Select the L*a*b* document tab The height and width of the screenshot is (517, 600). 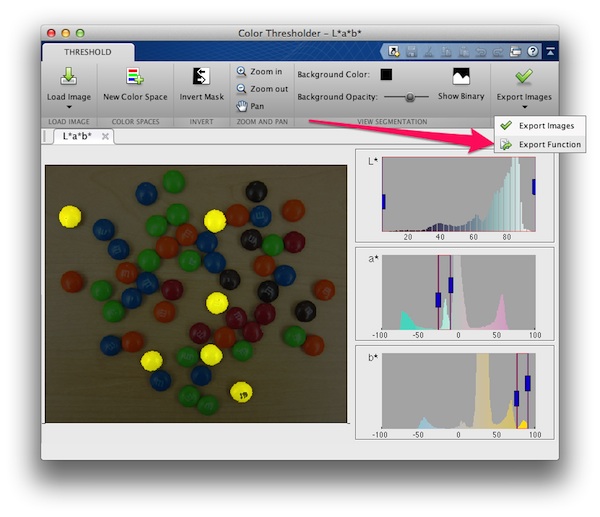coord(77,136)
